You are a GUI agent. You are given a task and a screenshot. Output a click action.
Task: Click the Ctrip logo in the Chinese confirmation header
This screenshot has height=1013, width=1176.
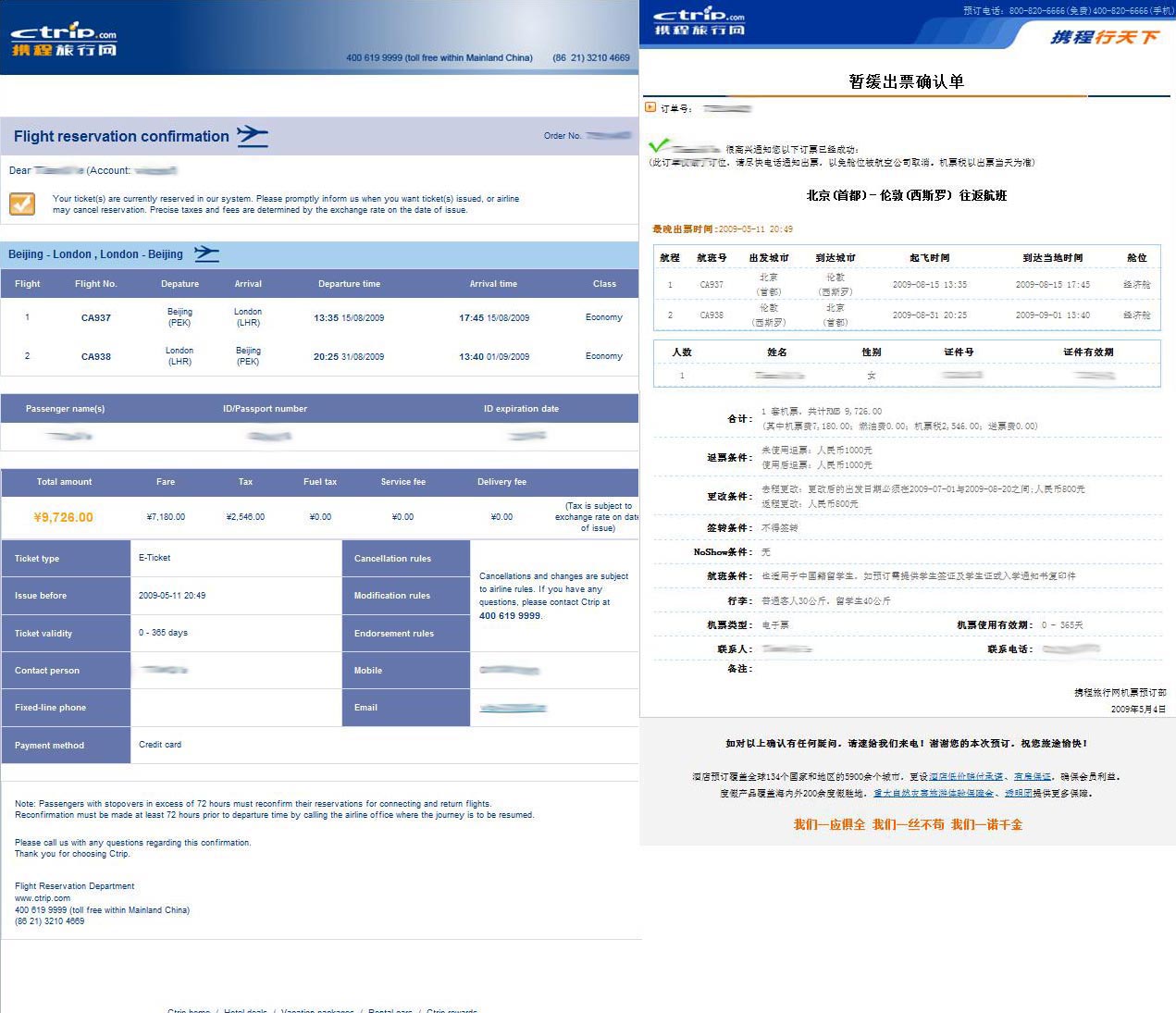pos(699,21)
